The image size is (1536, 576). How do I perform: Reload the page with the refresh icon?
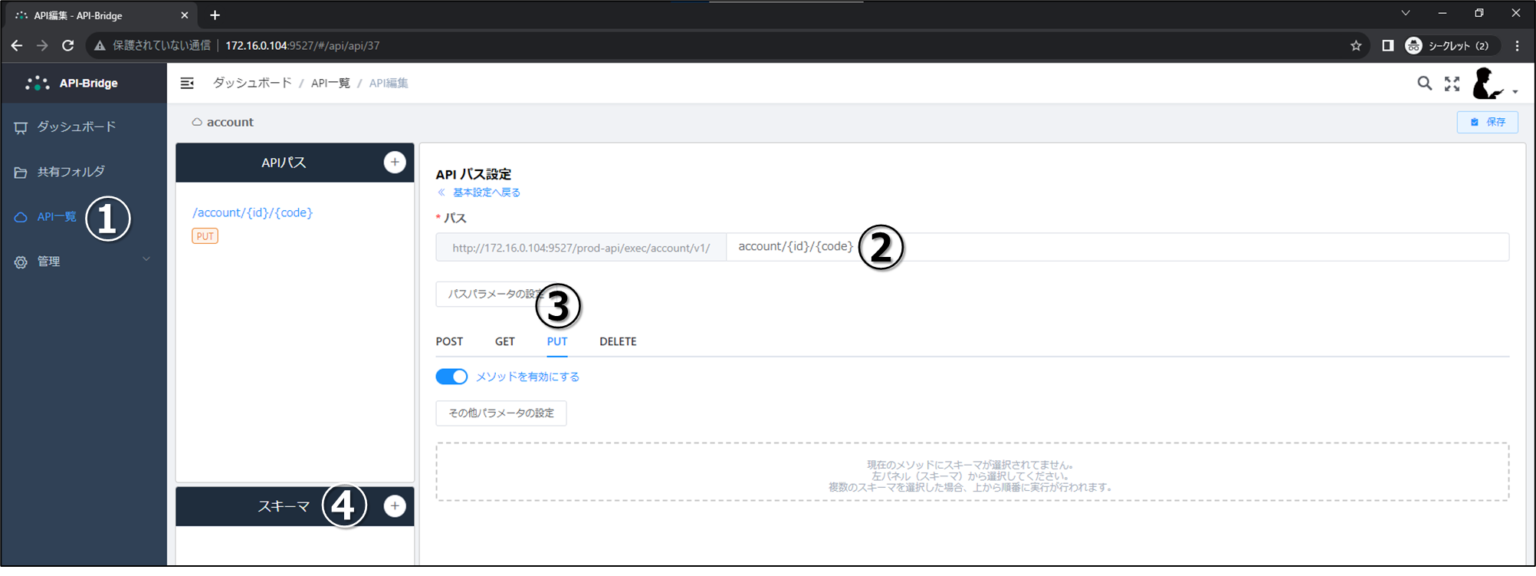click(67, 45)
